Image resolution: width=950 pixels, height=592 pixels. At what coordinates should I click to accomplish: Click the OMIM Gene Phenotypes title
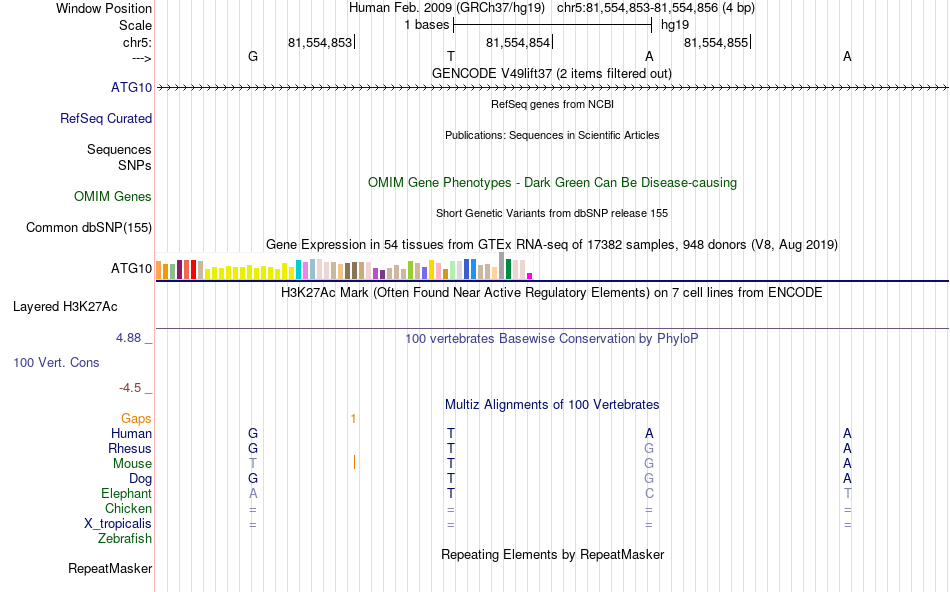[x=552, y=182]
